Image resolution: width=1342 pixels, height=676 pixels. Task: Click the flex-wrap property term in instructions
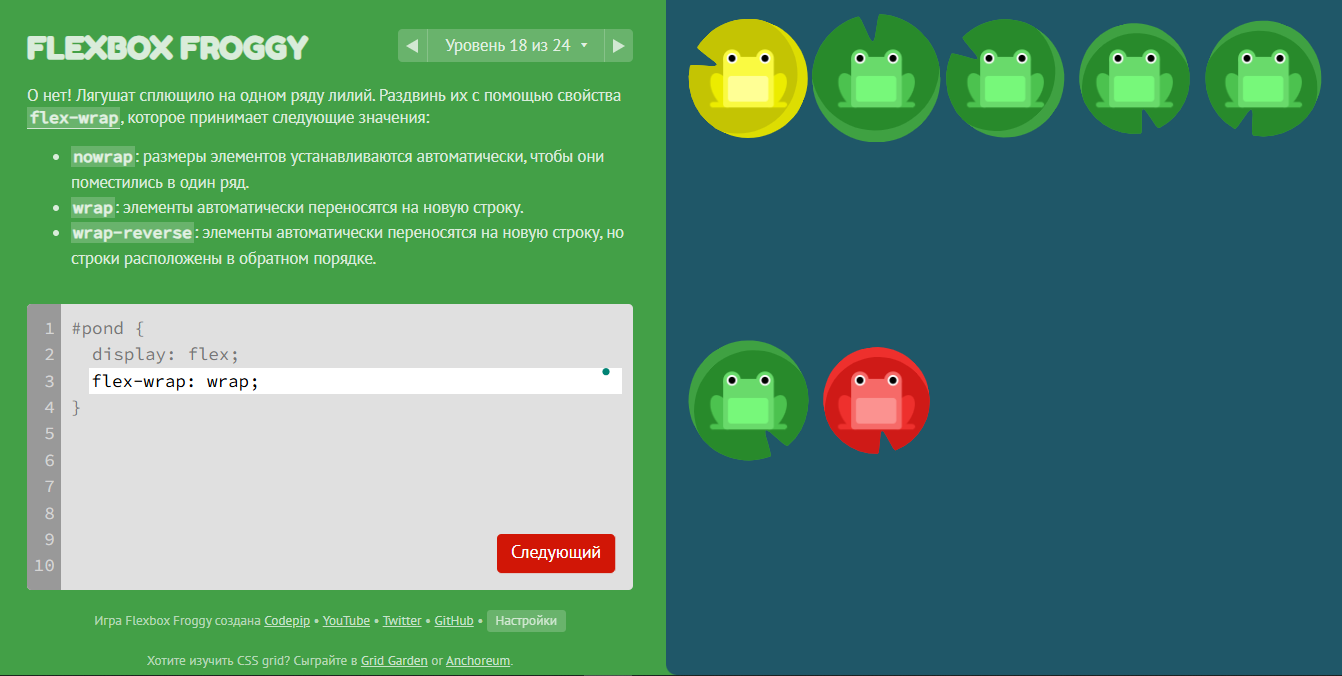click(x=74, y=118)
